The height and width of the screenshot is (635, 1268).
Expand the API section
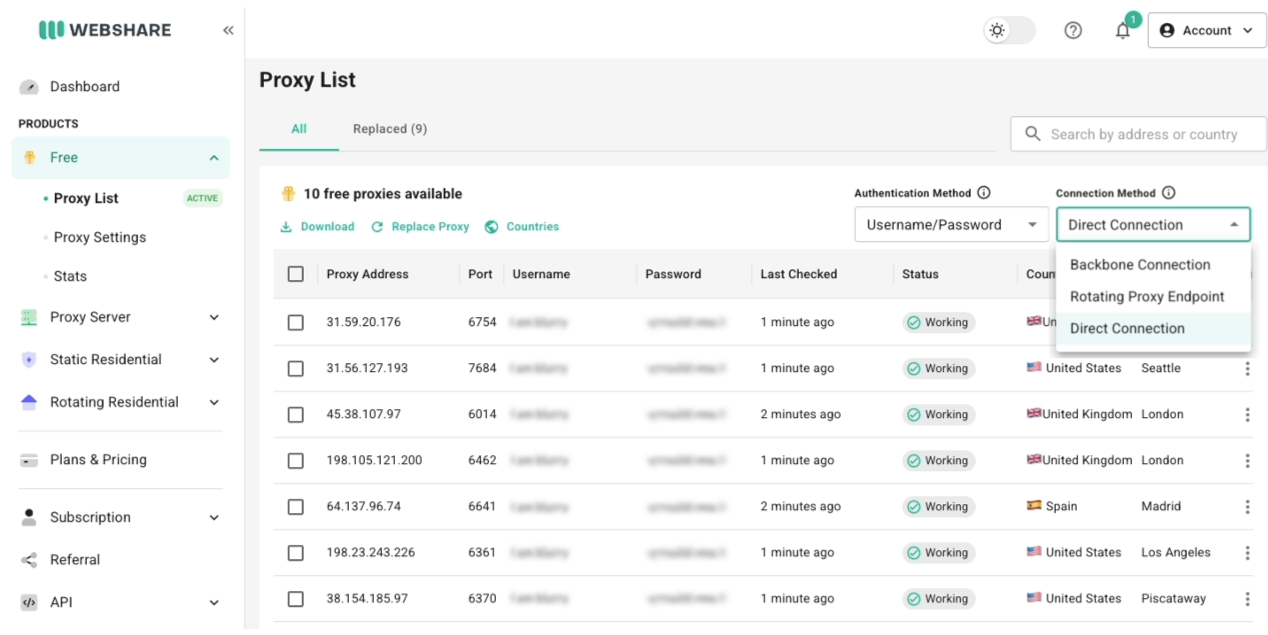[121, 602]
